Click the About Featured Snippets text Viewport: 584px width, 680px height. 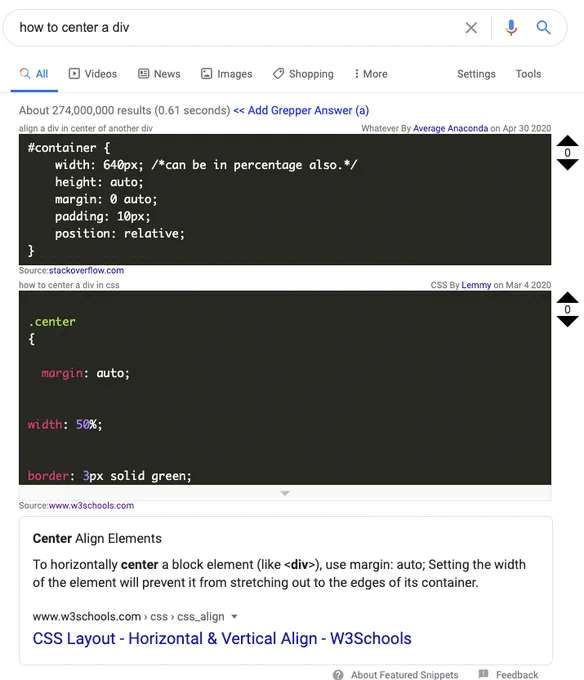405,674
